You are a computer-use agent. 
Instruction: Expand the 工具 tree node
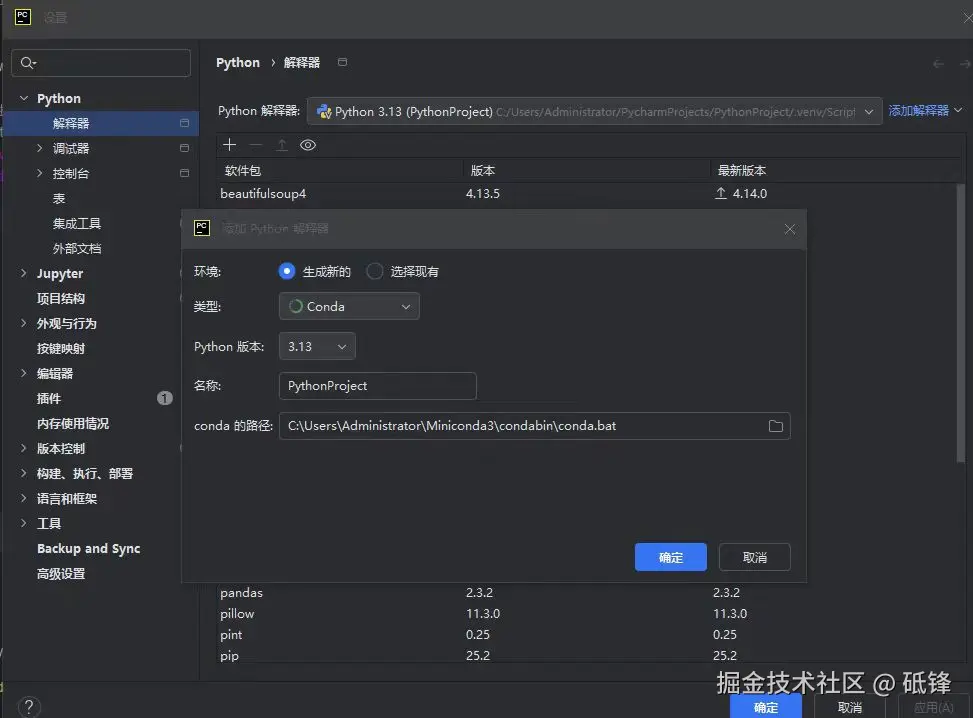[x=24, y=523]
